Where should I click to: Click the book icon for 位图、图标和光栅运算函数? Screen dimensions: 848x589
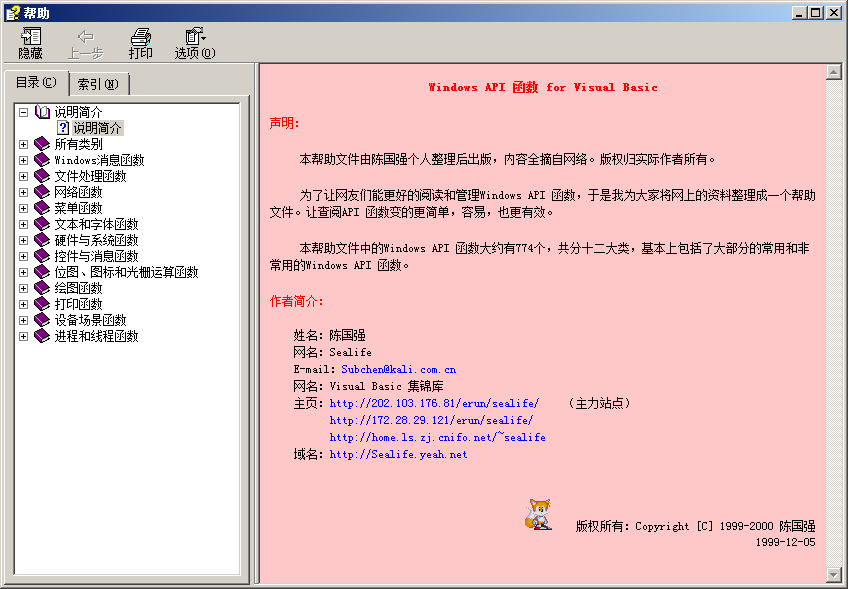42,272
